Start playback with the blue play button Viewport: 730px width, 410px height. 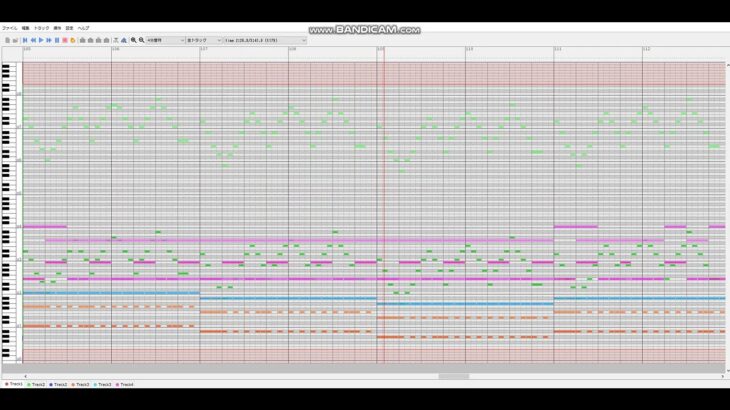41,40
